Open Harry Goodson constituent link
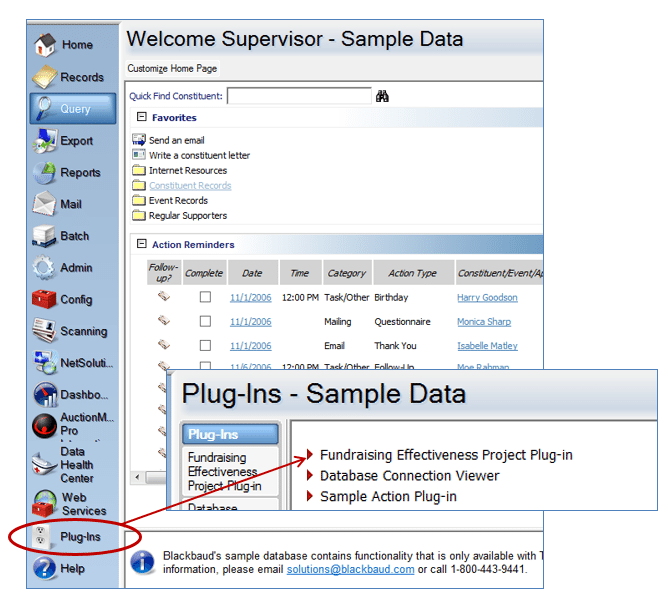Viewport: 668px width, 599px height. [487, 297]
